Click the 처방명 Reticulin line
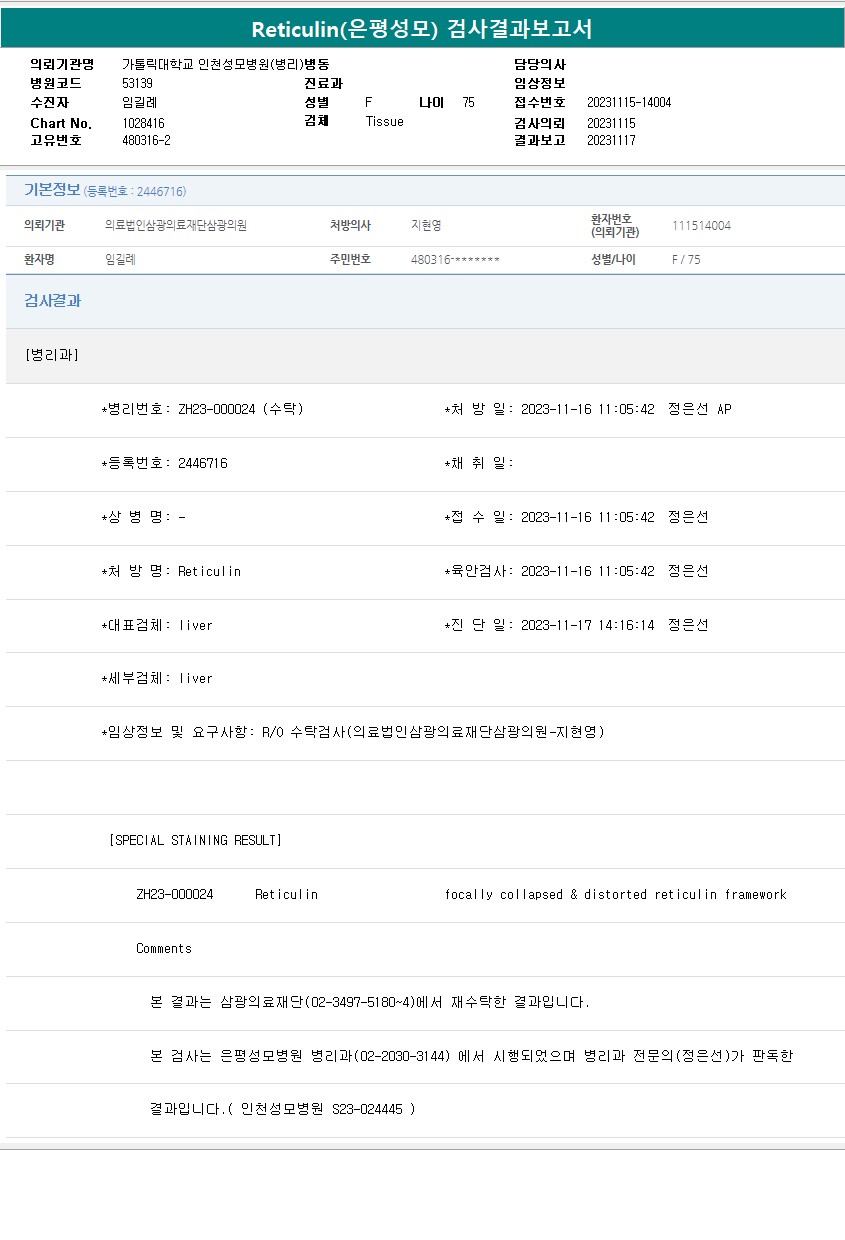This screenshot has width=845, height=1240. 171,571
